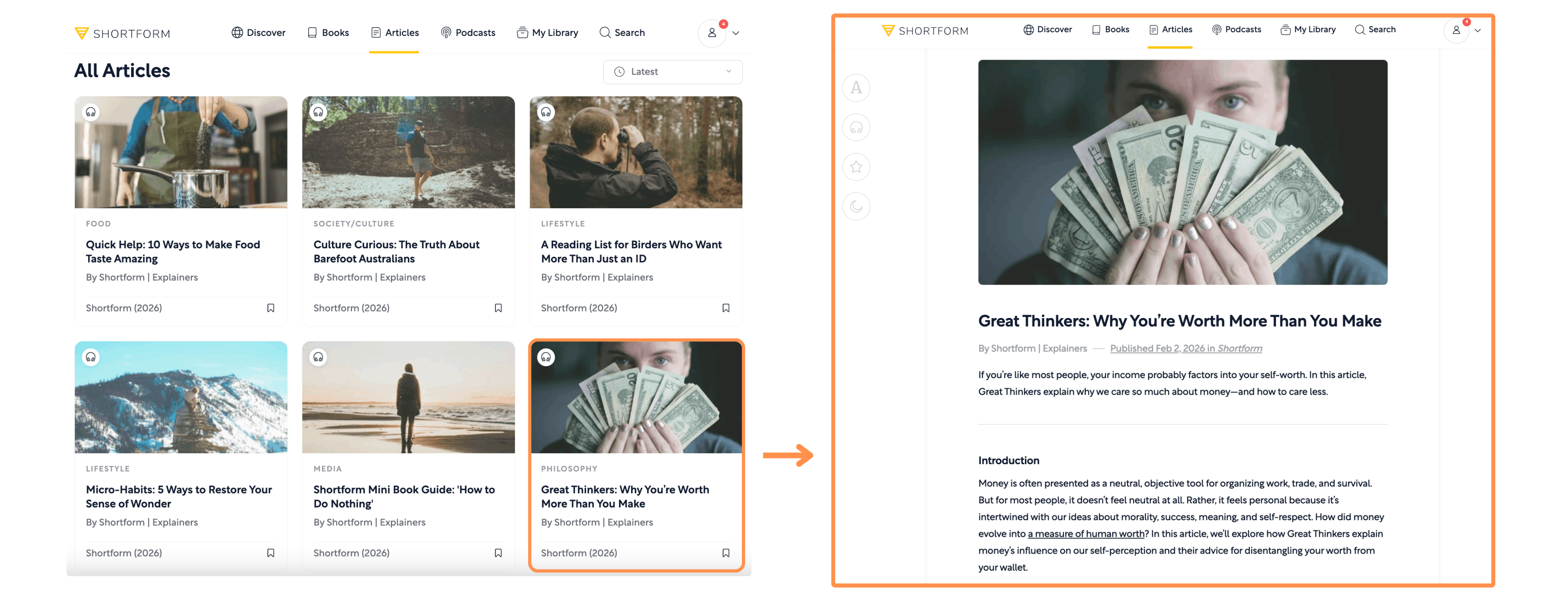Click the star favorite icon in the article sidebar
Screen dimensions: 1568x601
coord(856,167)
